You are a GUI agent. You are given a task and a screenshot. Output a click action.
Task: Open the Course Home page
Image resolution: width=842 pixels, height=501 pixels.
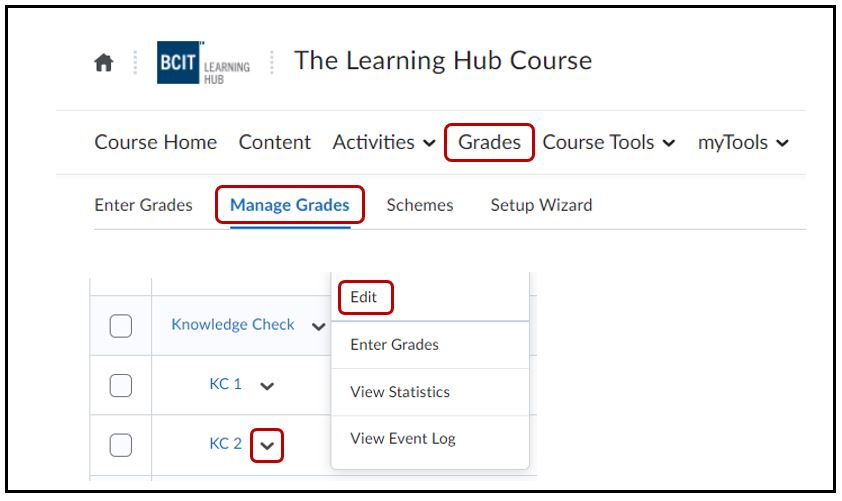(155, 142)
